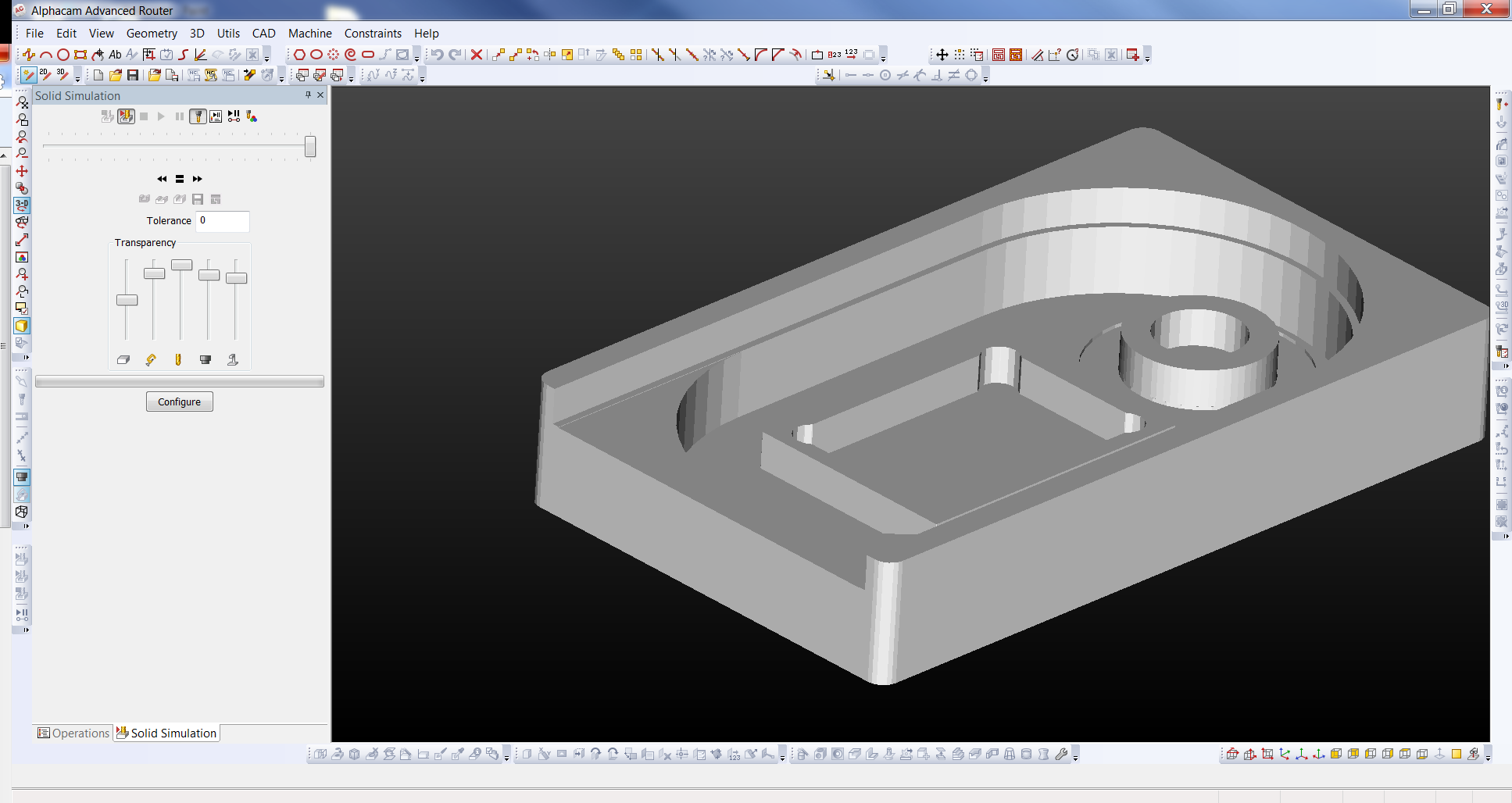1512x803 pixels.
Task: Select the Spiral tool icon
Action: [350, 55]
